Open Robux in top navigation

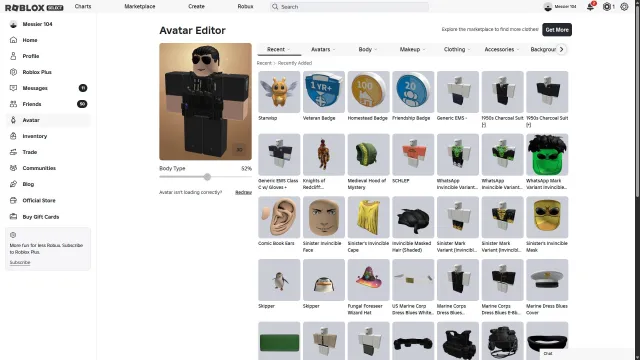245,7
